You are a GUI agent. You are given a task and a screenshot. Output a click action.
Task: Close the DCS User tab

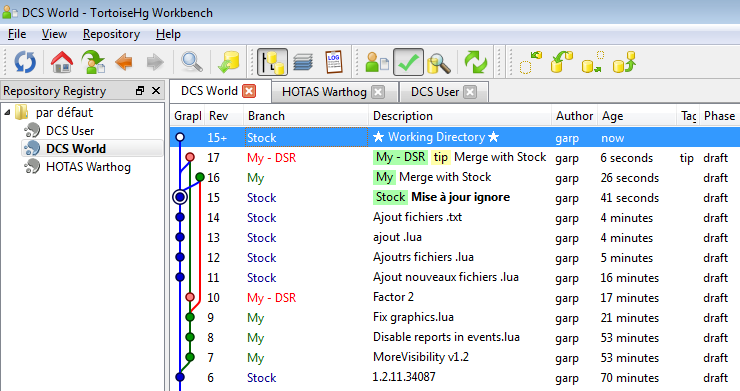coord(470,92)
